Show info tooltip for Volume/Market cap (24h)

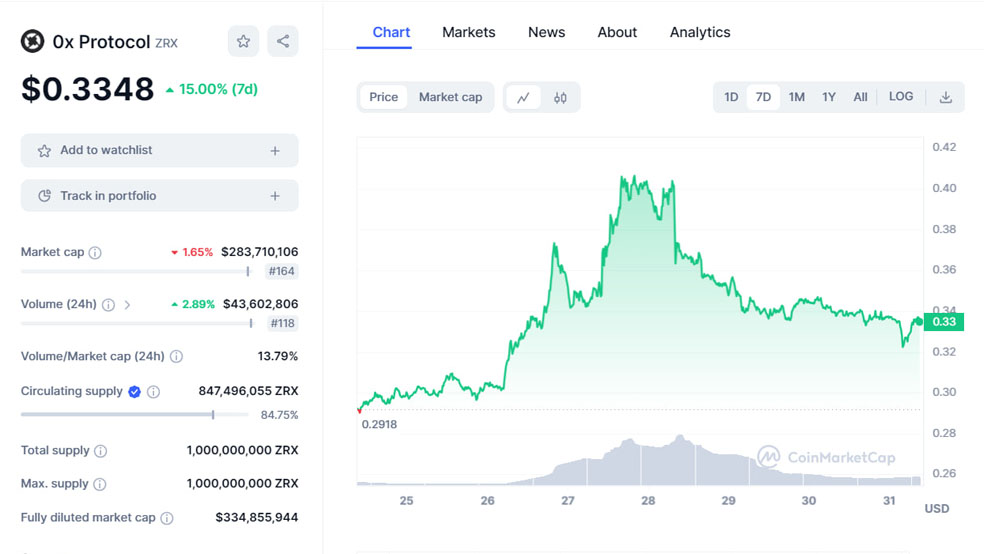coord(176,356)
